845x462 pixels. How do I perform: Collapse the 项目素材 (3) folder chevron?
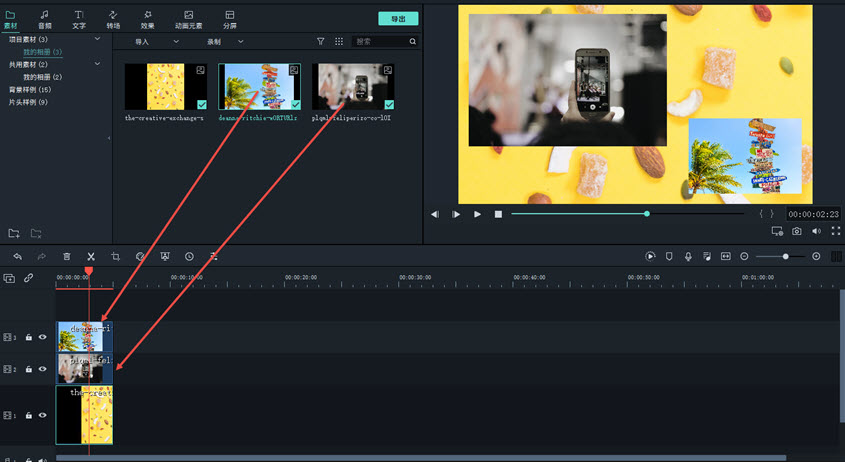[x=98, y=39]
